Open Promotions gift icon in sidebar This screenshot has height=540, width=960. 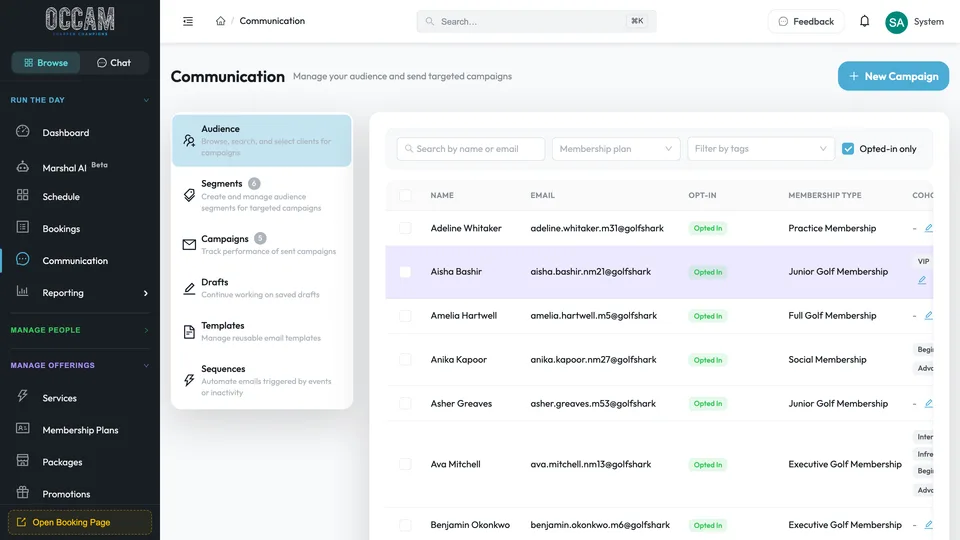pos(23,492)
